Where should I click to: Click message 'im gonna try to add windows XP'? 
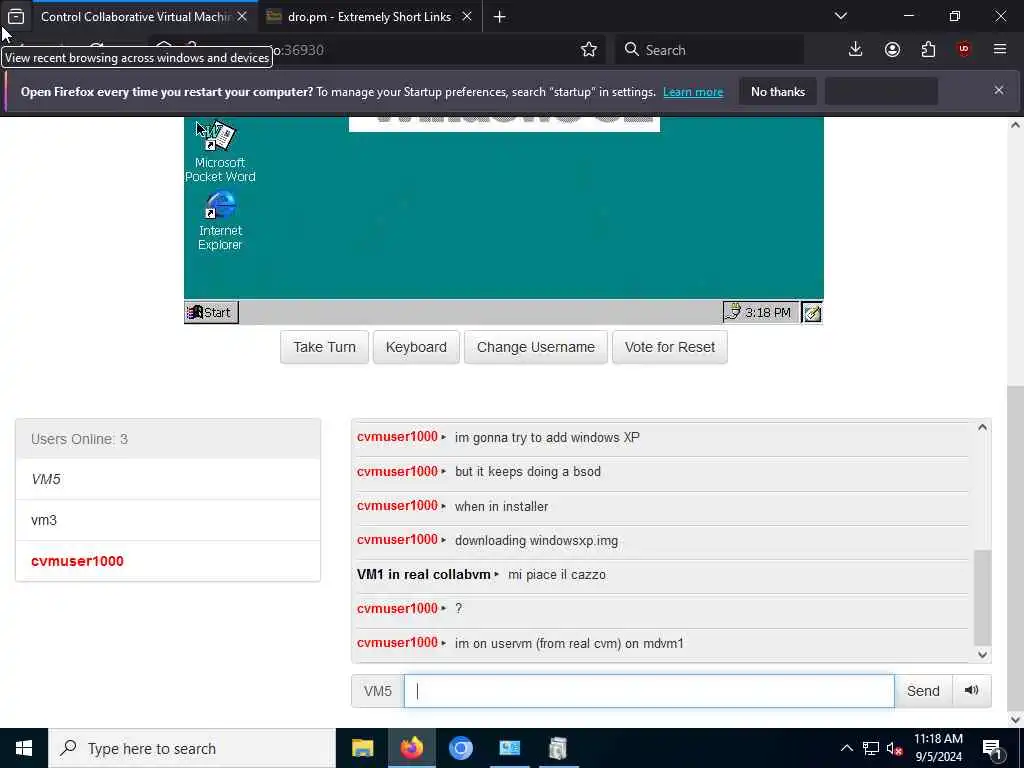[x=547, y=438]
